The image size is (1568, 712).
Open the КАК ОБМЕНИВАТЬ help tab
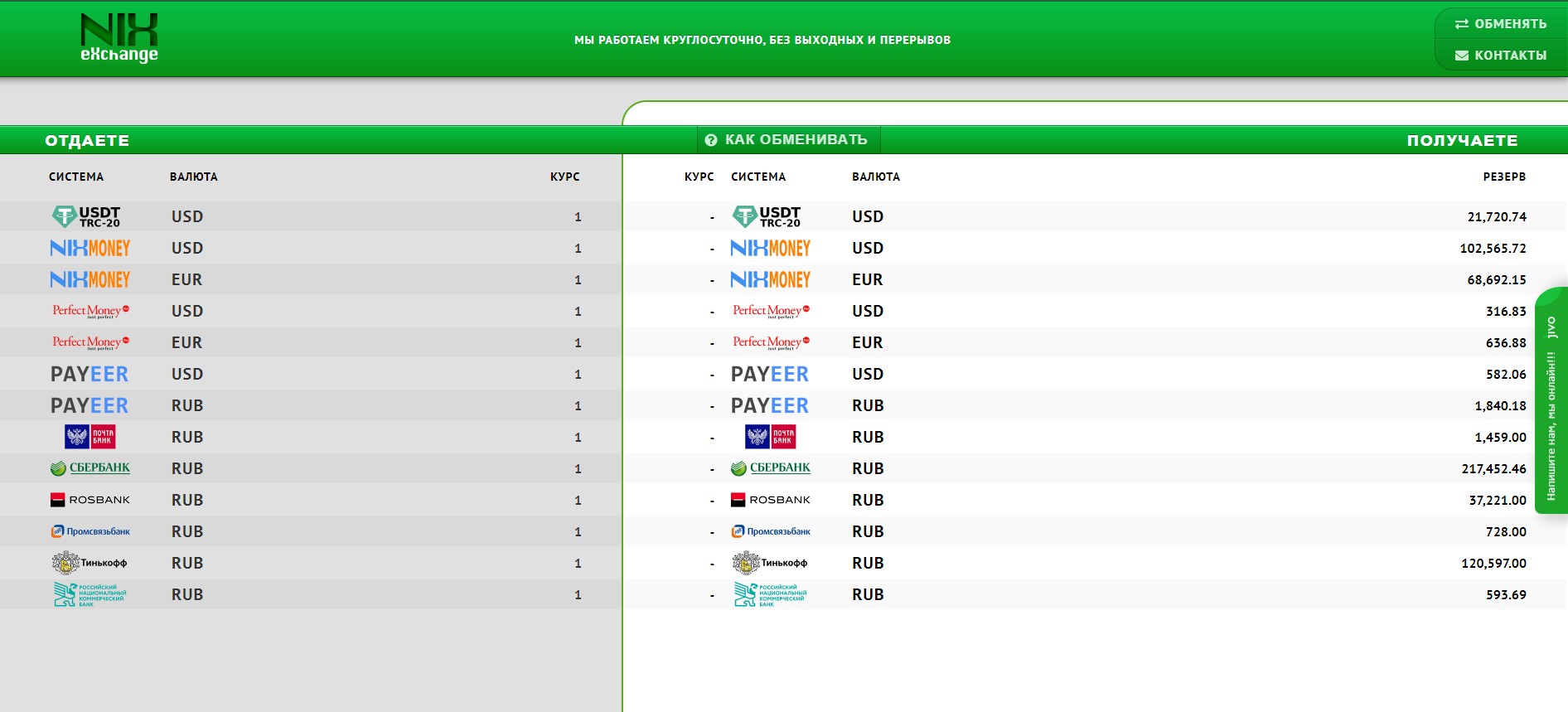coord(787,140)
